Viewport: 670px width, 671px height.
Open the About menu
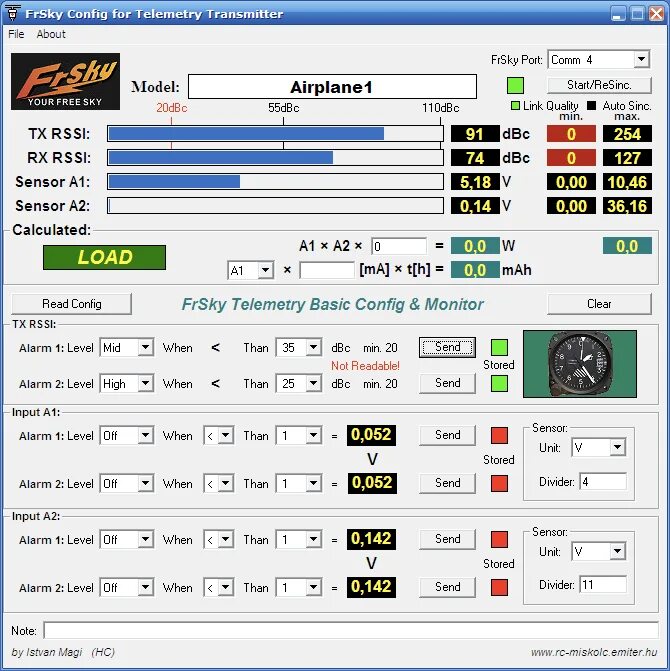(51, 34)
